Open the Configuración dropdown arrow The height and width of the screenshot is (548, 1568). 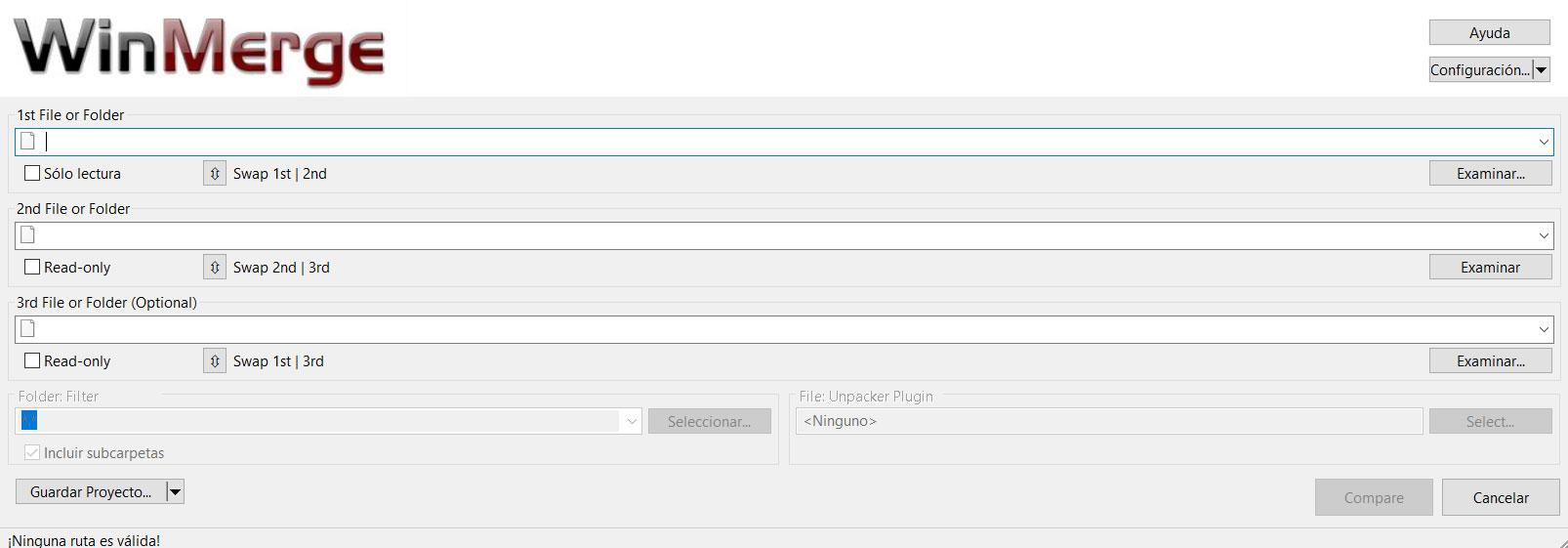point(1542,70)
